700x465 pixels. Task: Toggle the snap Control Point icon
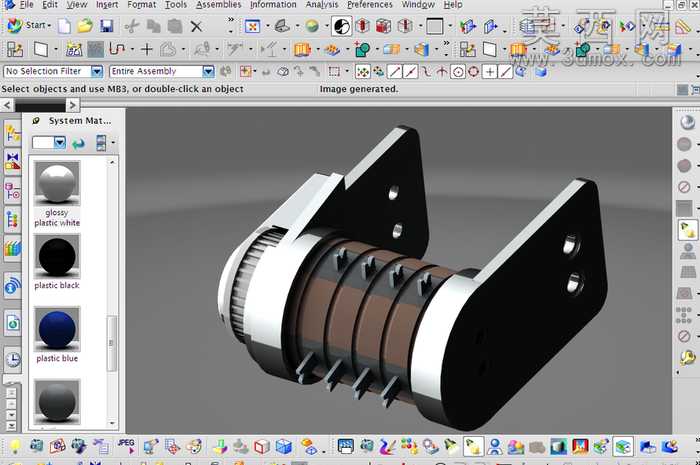(426, 71)
